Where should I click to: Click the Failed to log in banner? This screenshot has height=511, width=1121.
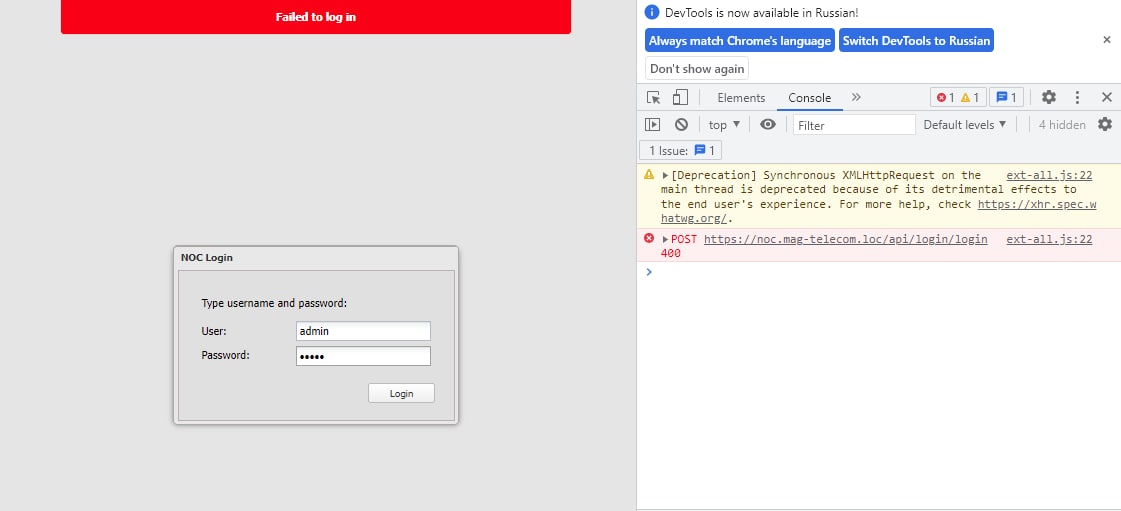[x=315, y=16]
